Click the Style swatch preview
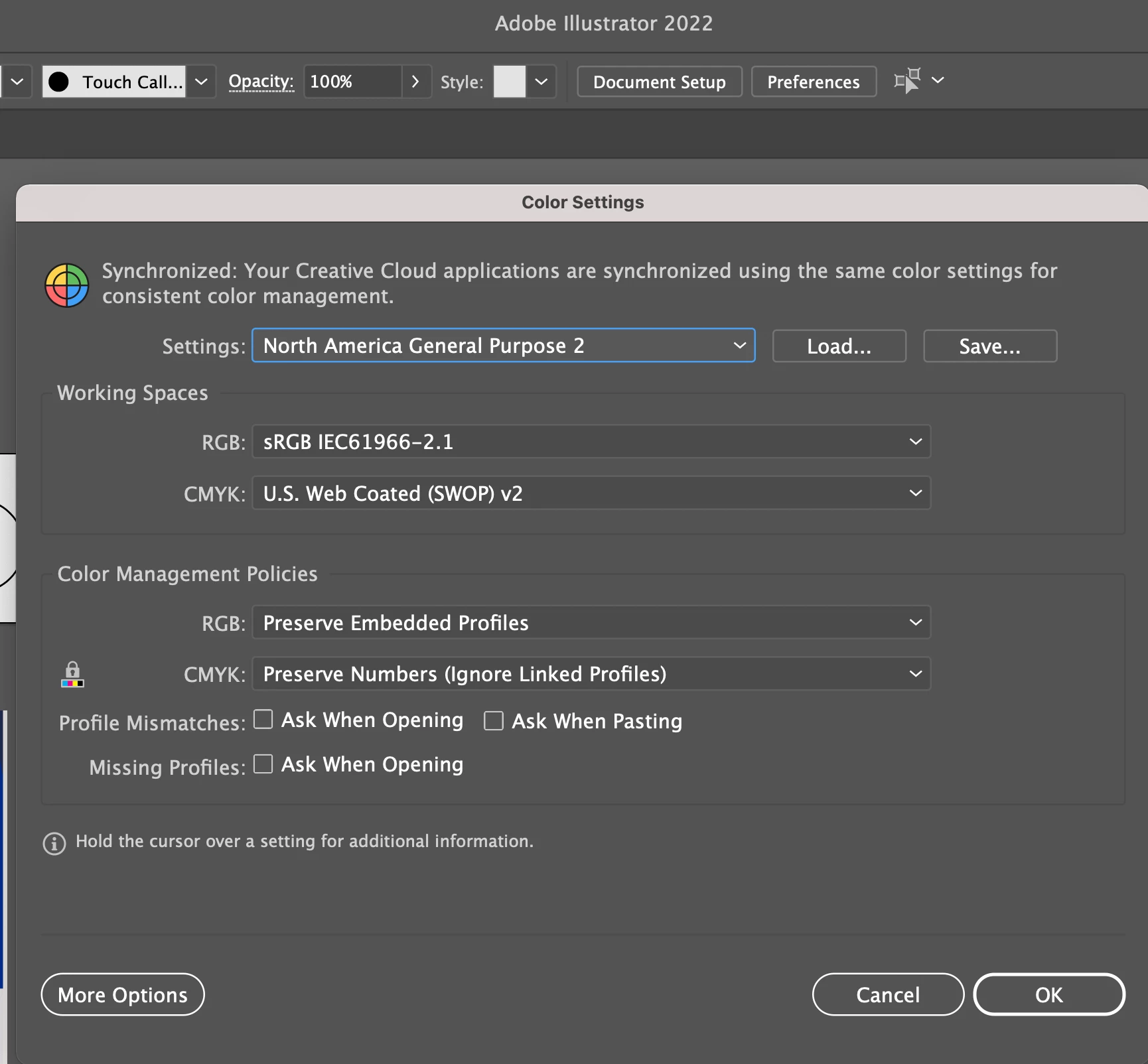Viewport: 1148px width, 1064px height. click(510, 82)
